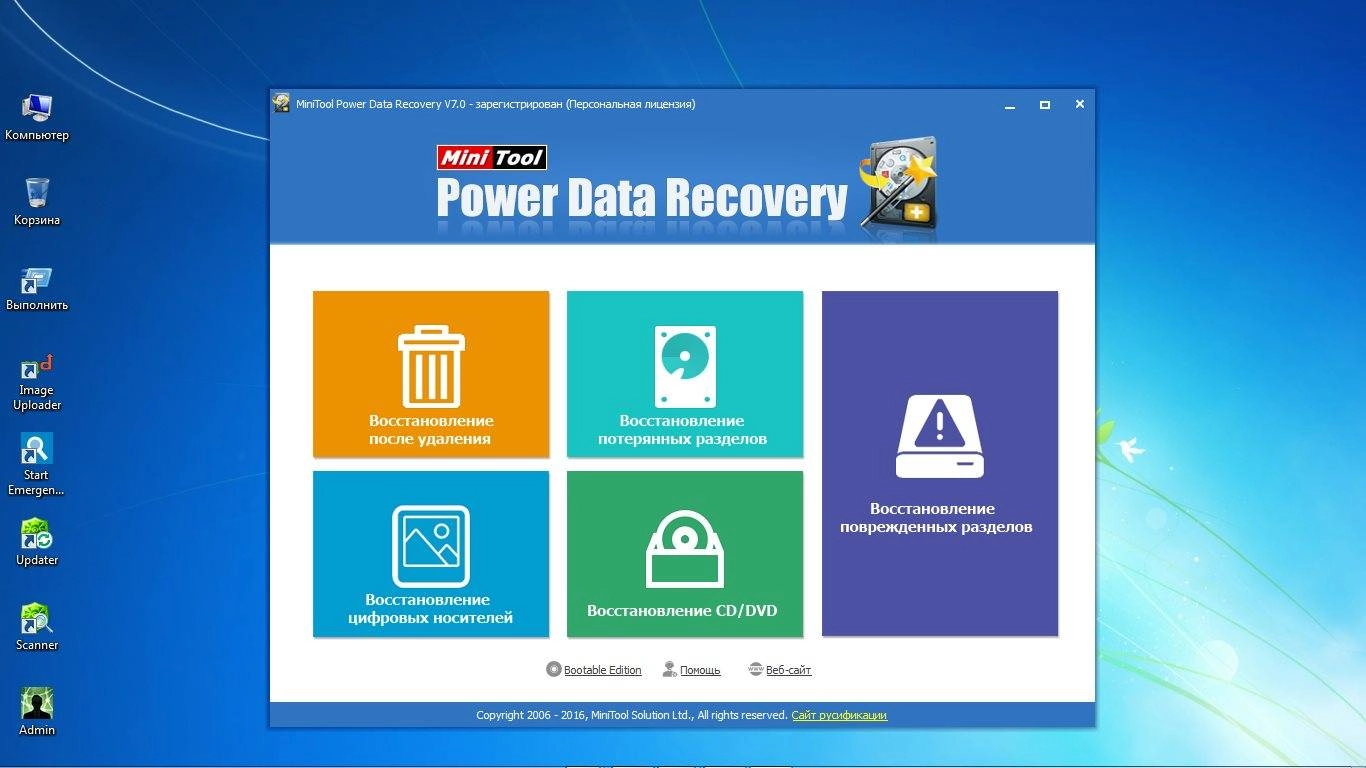The width and height of the screenshot is (1366, 768).
Task: Click the Scanner desktop icon
Action: (37, 628)
